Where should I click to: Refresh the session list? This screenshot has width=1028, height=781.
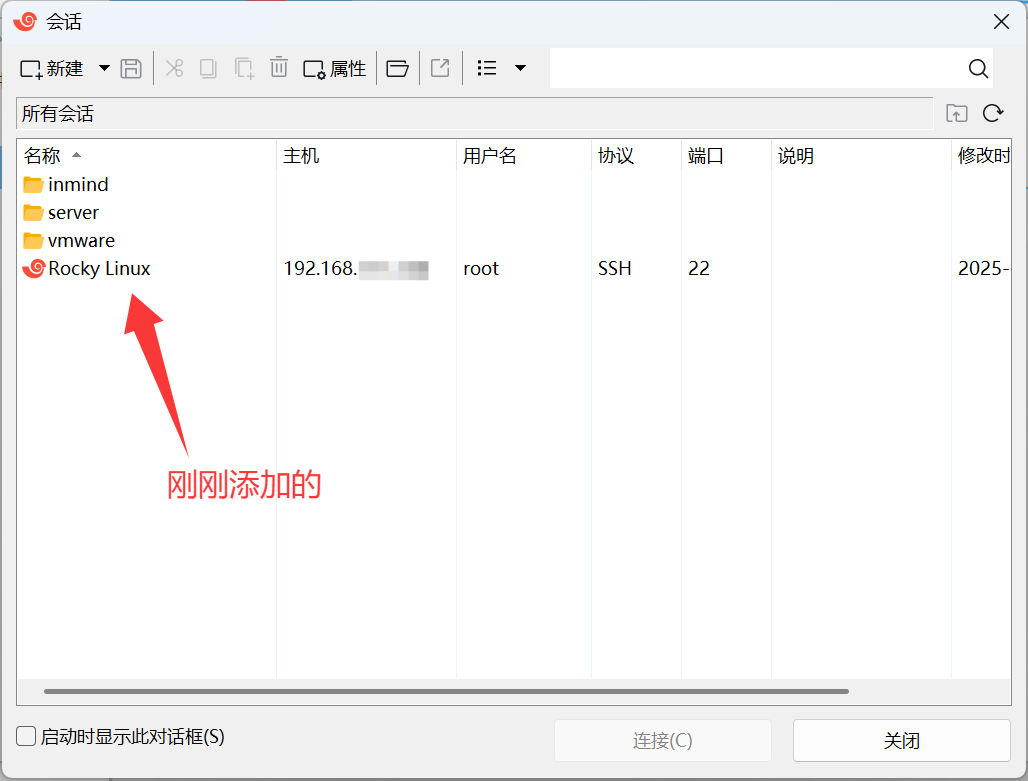[993, 114]
